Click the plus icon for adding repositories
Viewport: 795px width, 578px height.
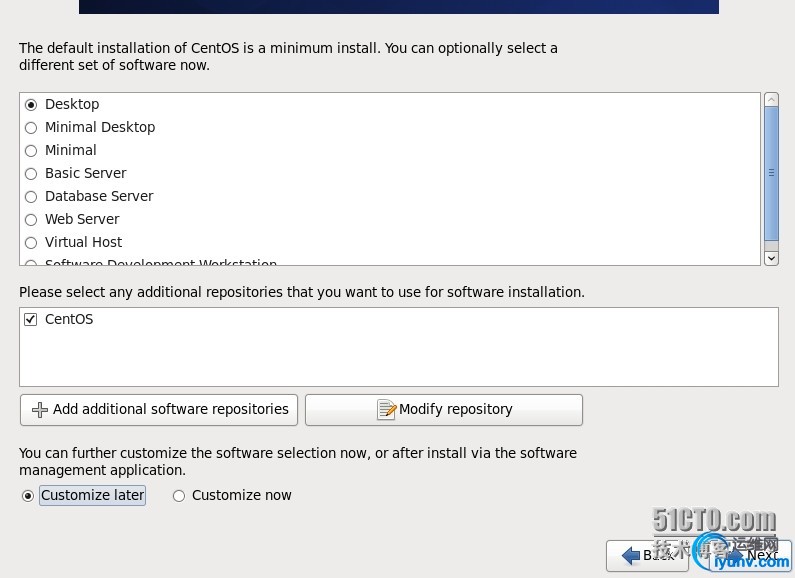[x=40, y=410]
